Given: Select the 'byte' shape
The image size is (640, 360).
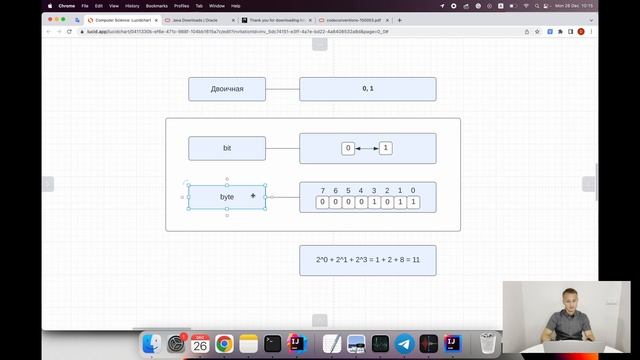Looking at the screenshot, I should (227, 197).
